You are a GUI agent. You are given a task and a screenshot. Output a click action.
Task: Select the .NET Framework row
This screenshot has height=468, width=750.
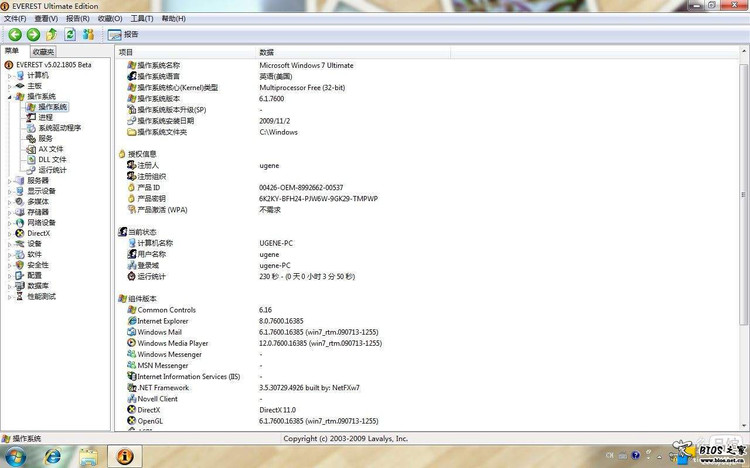pyautogui.click(x=427, y=388)
